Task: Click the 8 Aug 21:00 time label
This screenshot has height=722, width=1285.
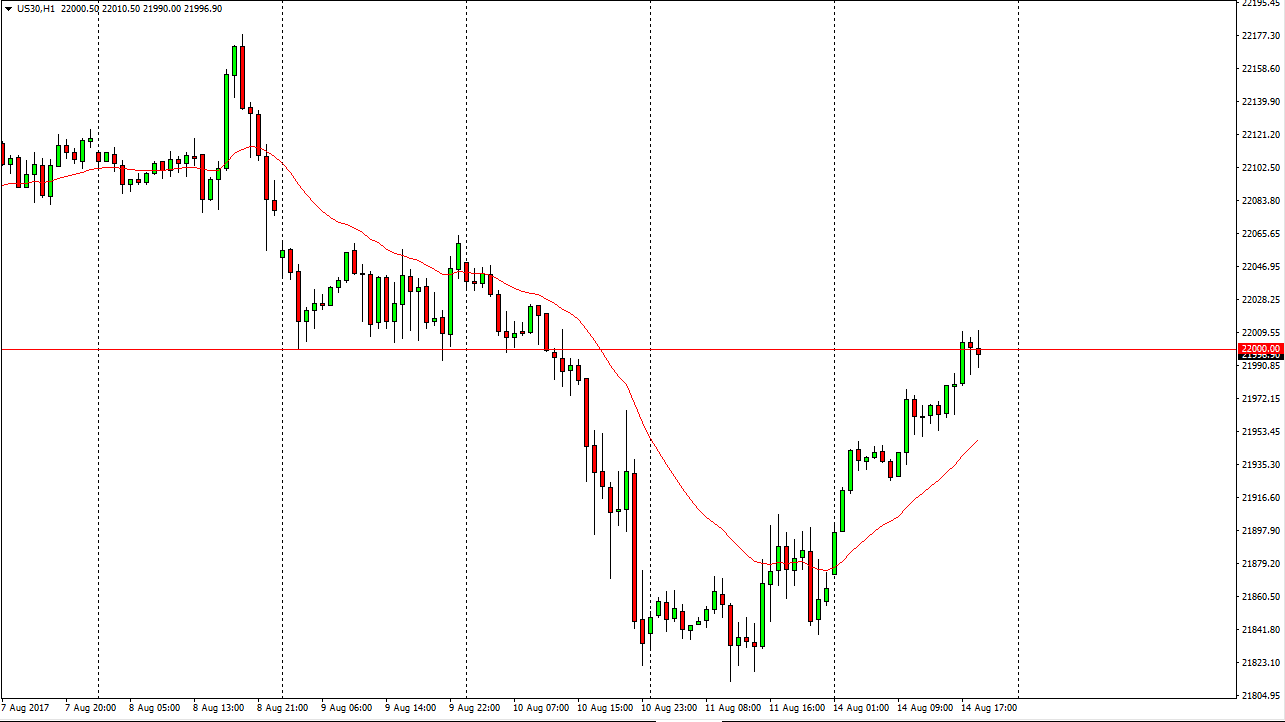Action: 282,708
